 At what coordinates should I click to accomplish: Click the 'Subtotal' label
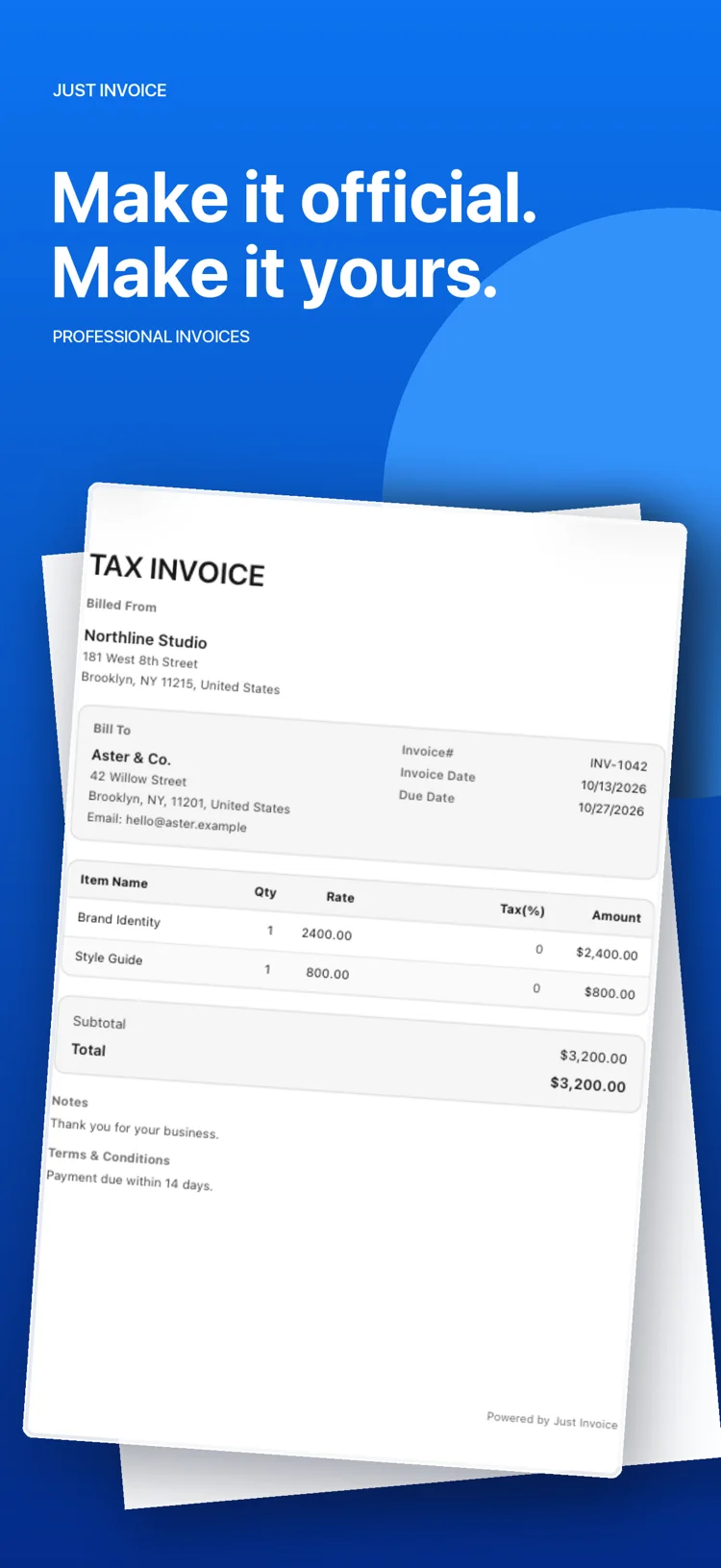point(99,1022)
